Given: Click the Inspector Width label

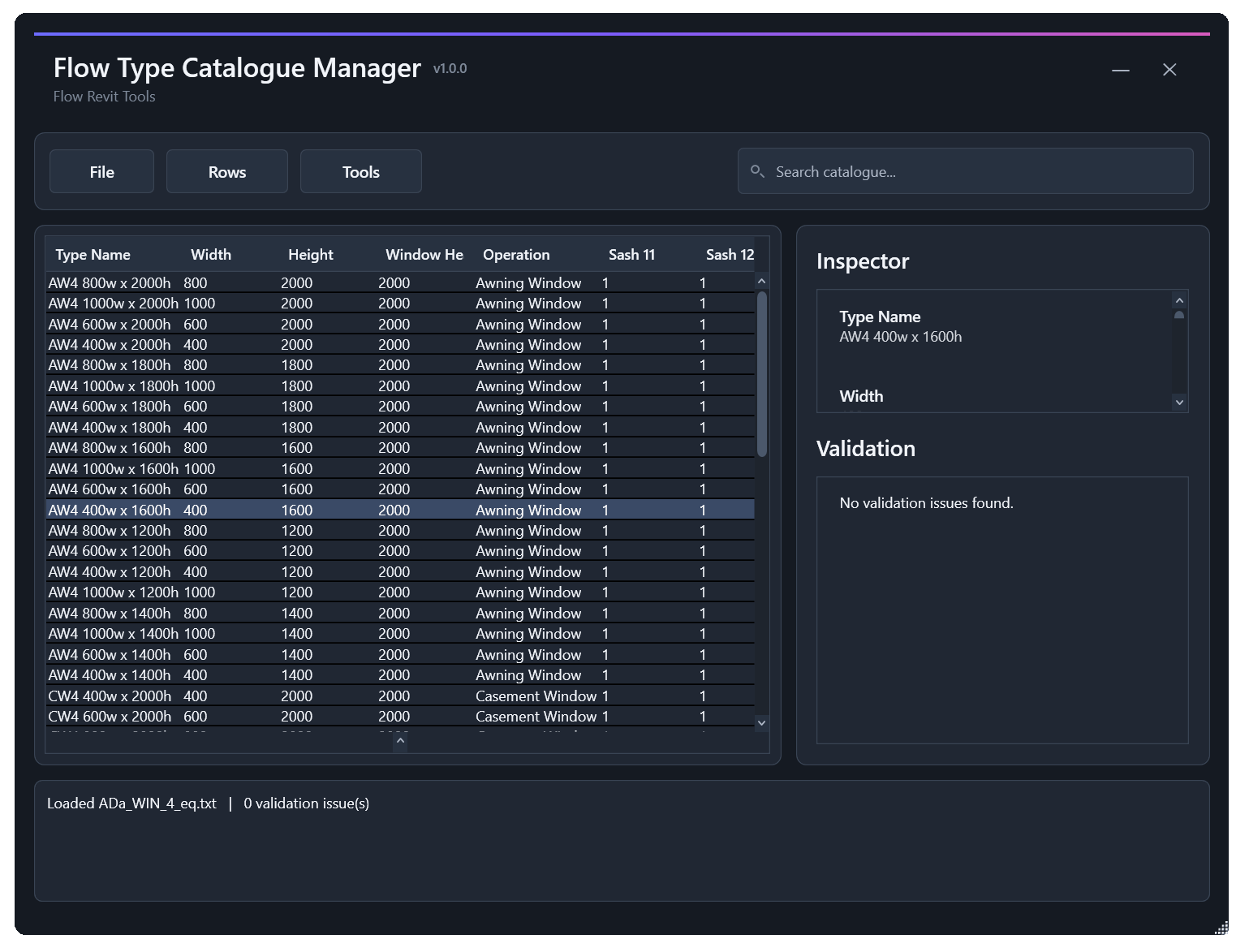Looking at the screenshot, I should click(x=861, y=396).
